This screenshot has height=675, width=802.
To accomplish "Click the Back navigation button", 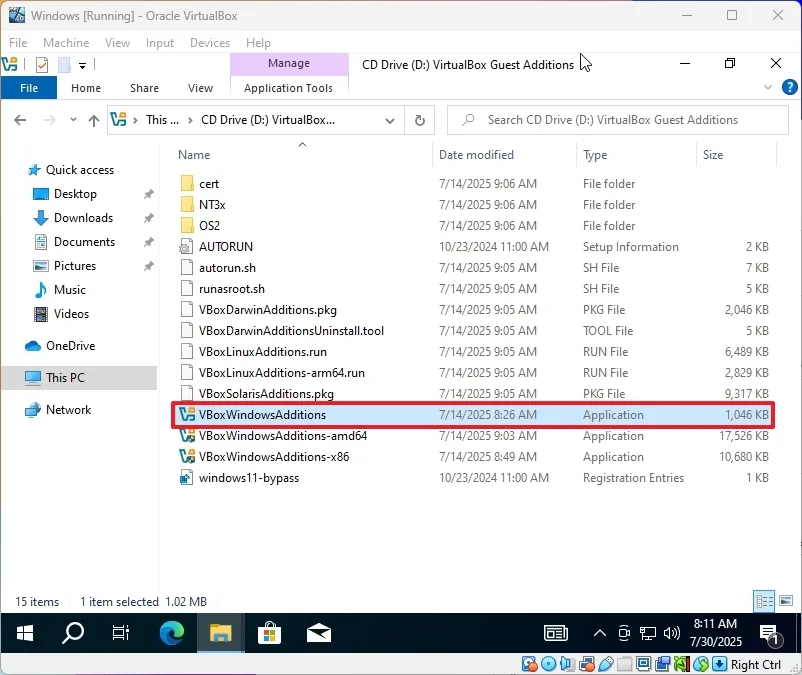I will click(20, 118).
